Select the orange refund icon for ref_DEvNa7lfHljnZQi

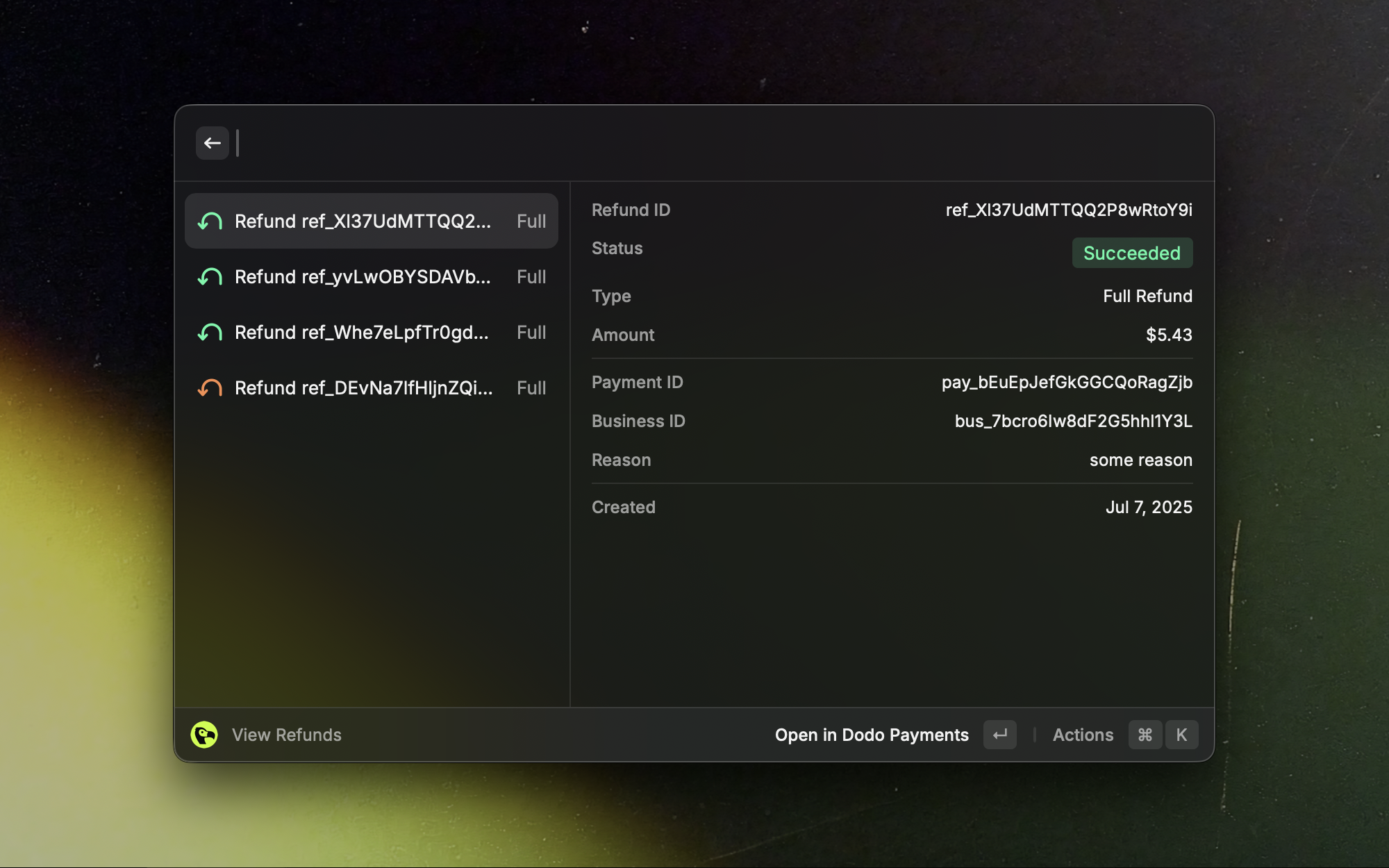(x=209, y=387)
